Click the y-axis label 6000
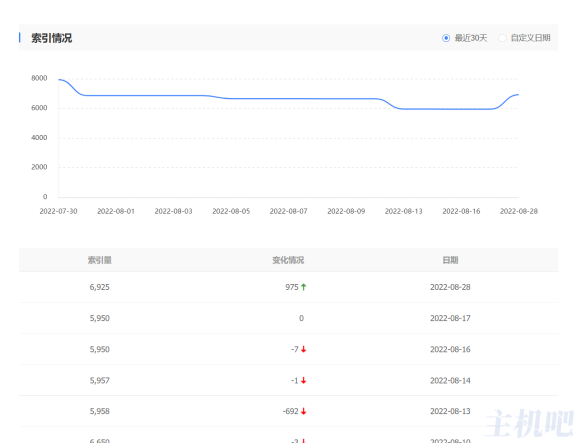 tap(39, 108)
